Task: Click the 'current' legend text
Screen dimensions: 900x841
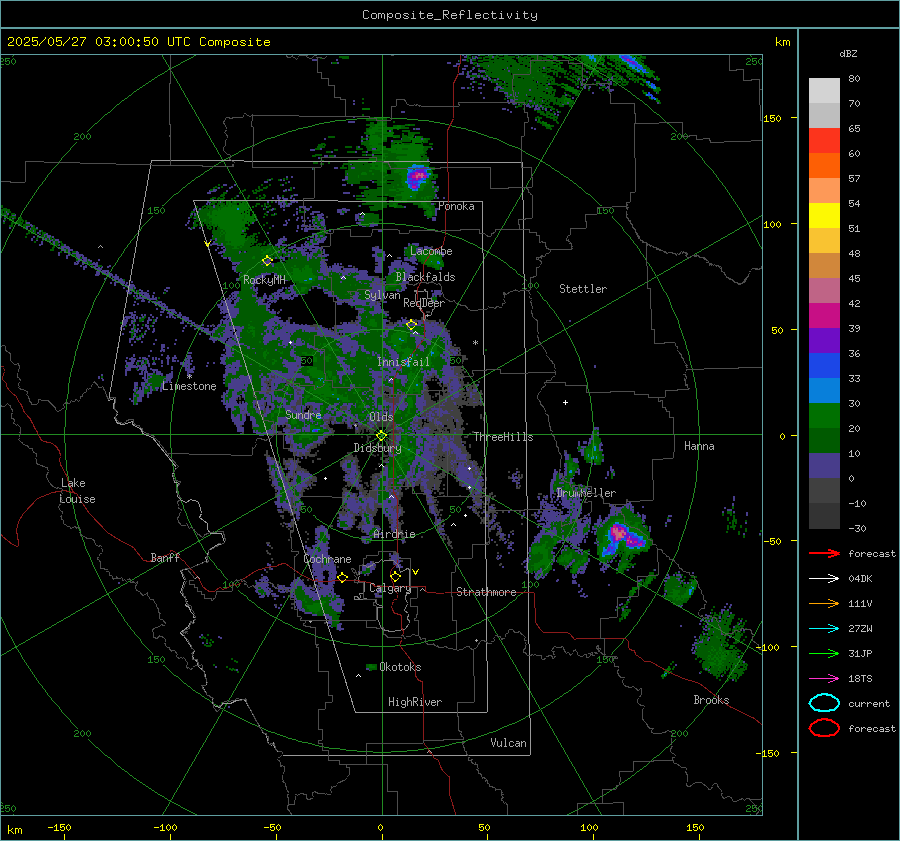Action: 869,704
